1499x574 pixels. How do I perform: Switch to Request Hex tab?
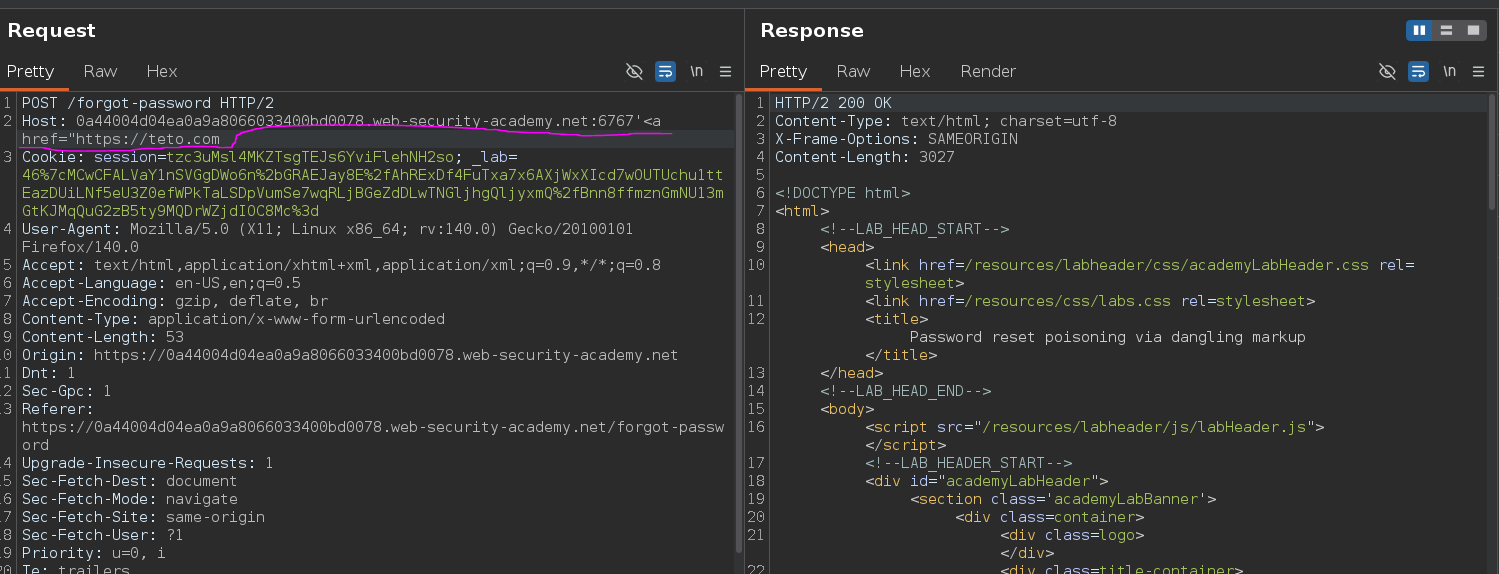162,71
